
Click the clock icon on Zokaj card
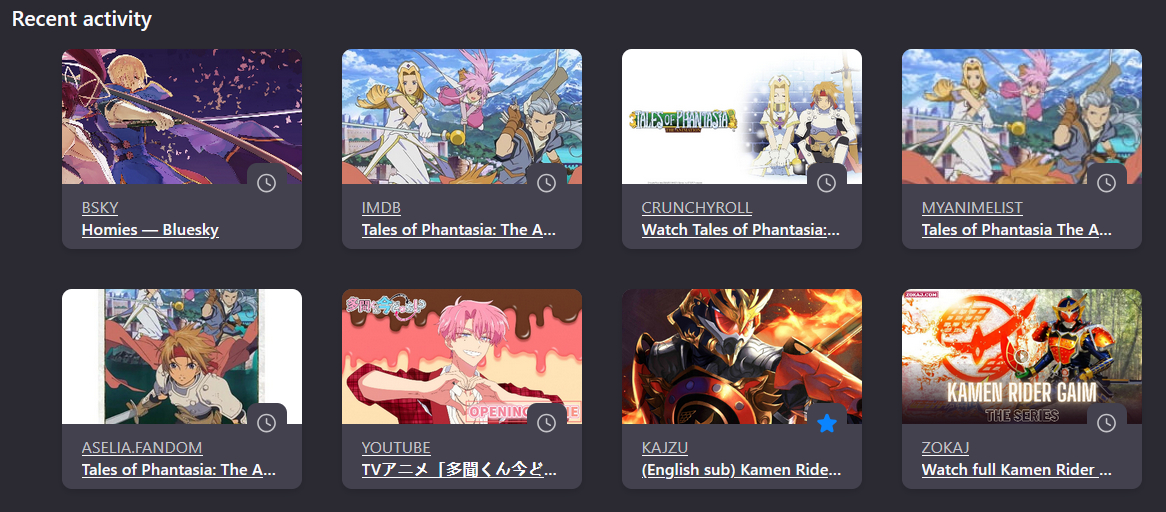pyautogui.click(x=1107, y=423)
